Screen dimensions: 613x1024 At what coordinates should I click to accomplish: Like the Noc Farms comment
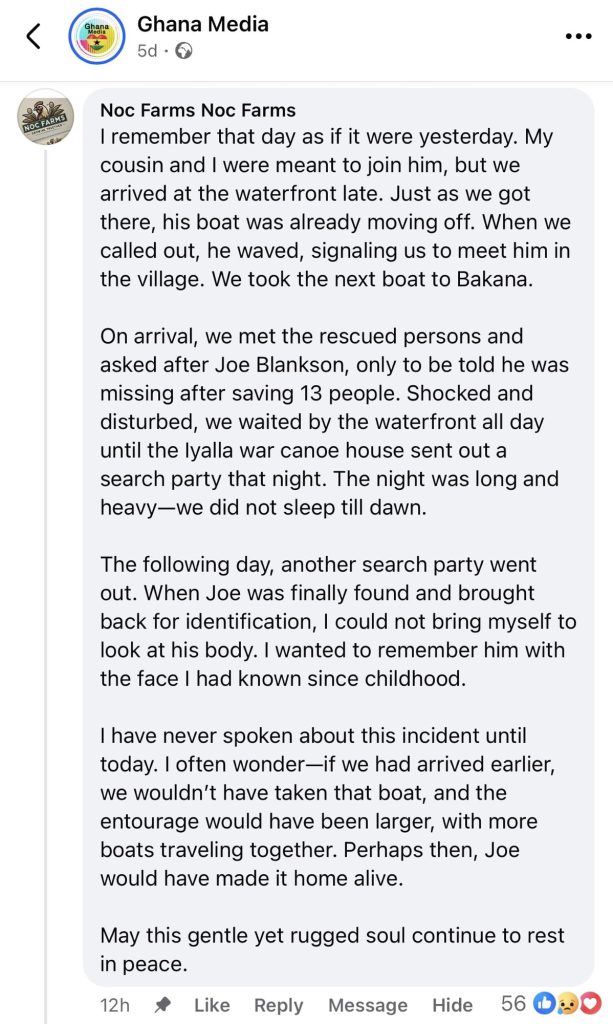212,1004
